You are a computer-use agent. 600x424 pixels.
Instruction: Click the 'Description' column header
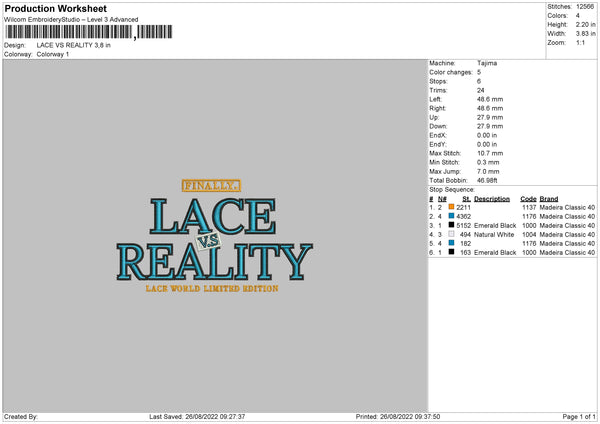(492, 199)
